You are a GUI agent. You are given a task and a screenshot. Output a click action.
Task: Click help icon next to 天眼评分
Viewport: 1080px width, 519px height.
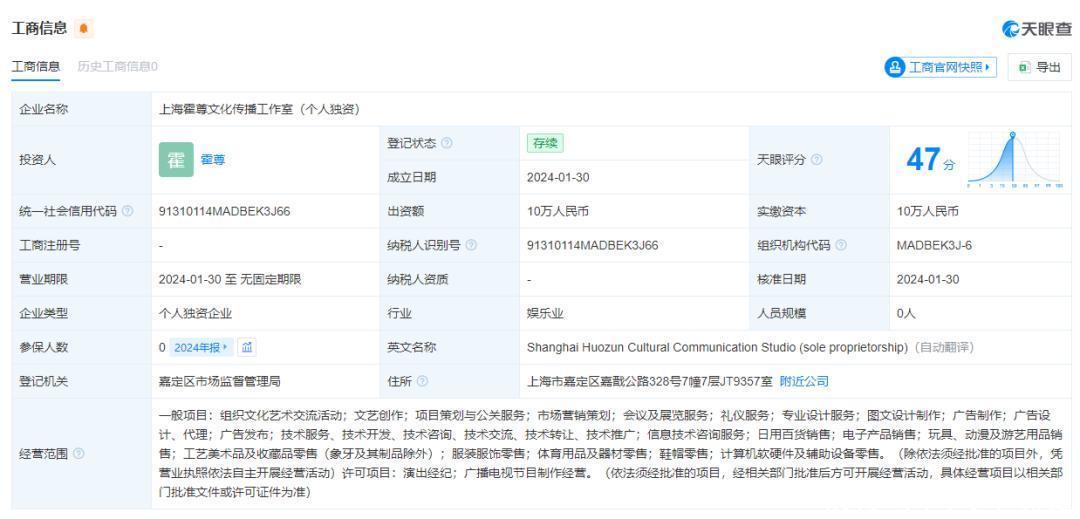pyautogui.click(x=817, y=160)
